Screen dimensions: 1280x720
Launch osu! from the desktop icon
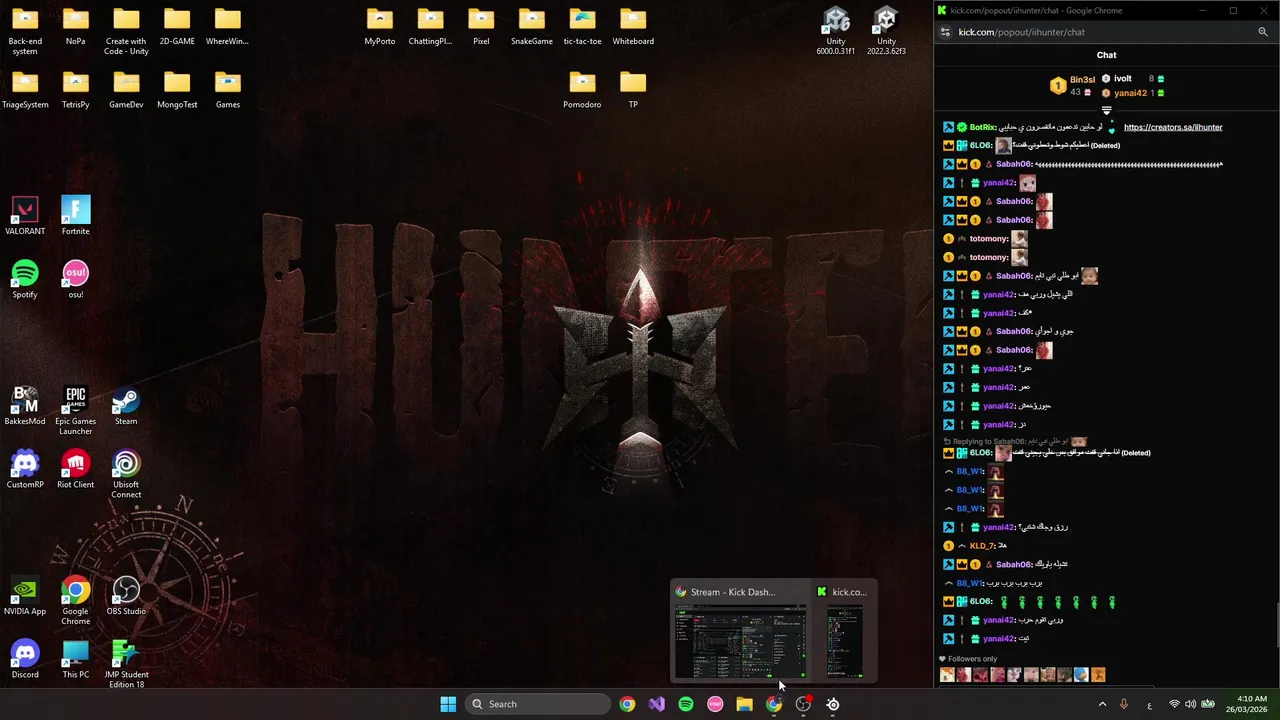click(75, 279)
